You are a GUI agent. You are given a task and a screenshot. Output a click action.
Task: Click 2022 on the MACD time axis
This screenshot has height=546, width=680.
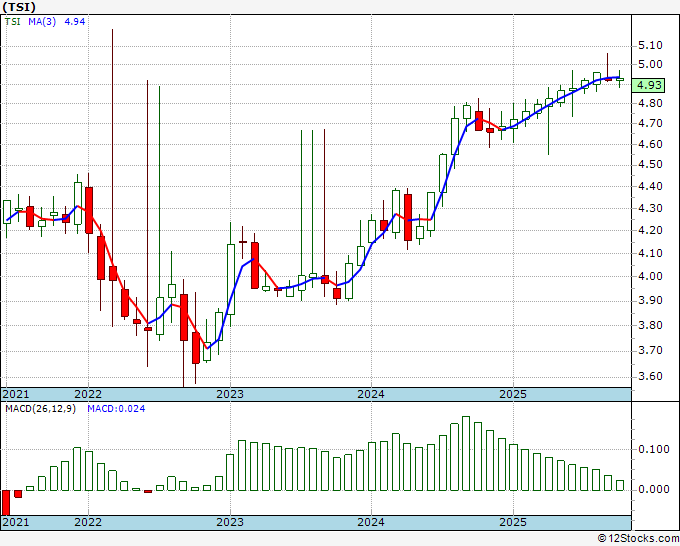point(88,522)
